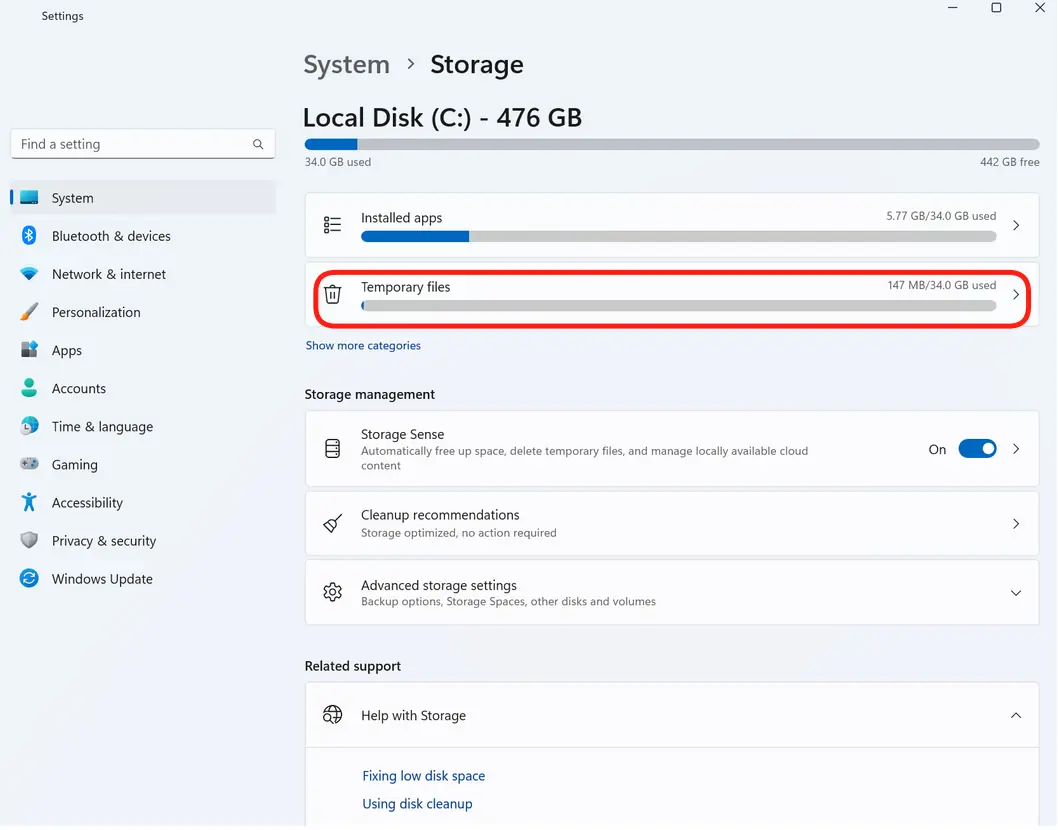This screenshot has width=1058, height=830.
Task: Click the Accessibility figure icon
Action: [x=29, y=502]
